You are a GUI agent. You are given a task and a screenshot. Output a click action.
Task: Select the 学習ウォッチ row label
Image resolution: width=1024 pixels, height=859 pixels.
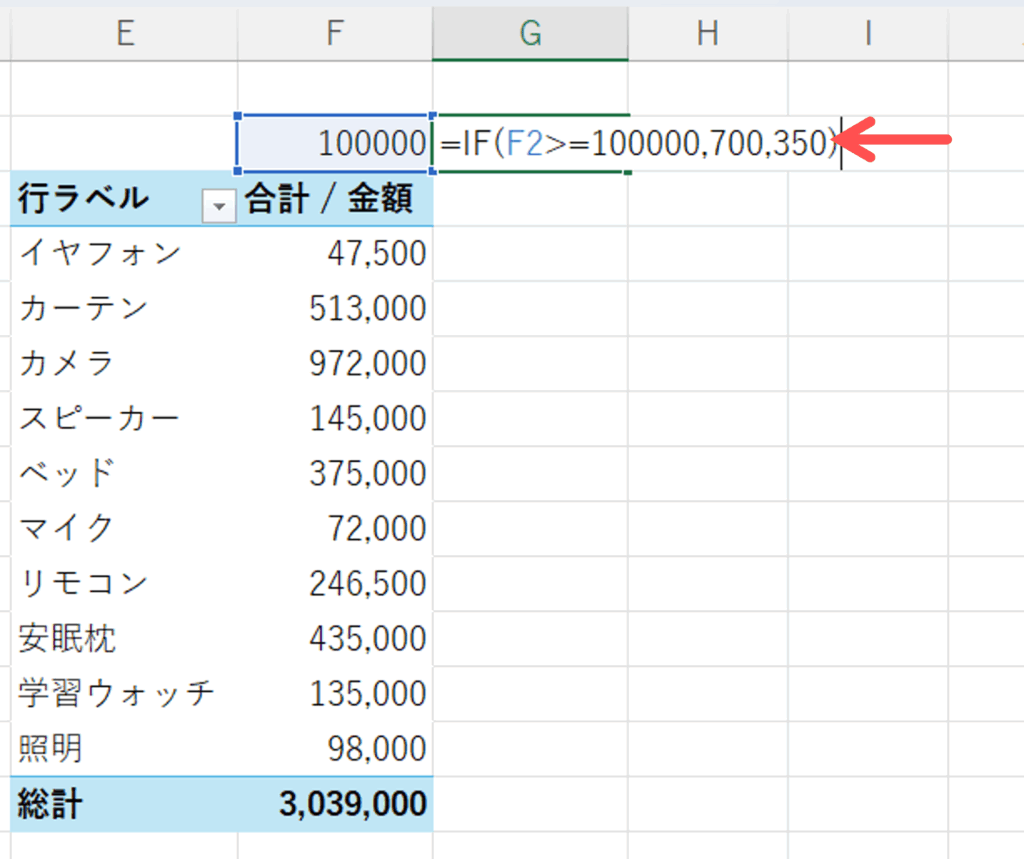(x=116, y=694)
